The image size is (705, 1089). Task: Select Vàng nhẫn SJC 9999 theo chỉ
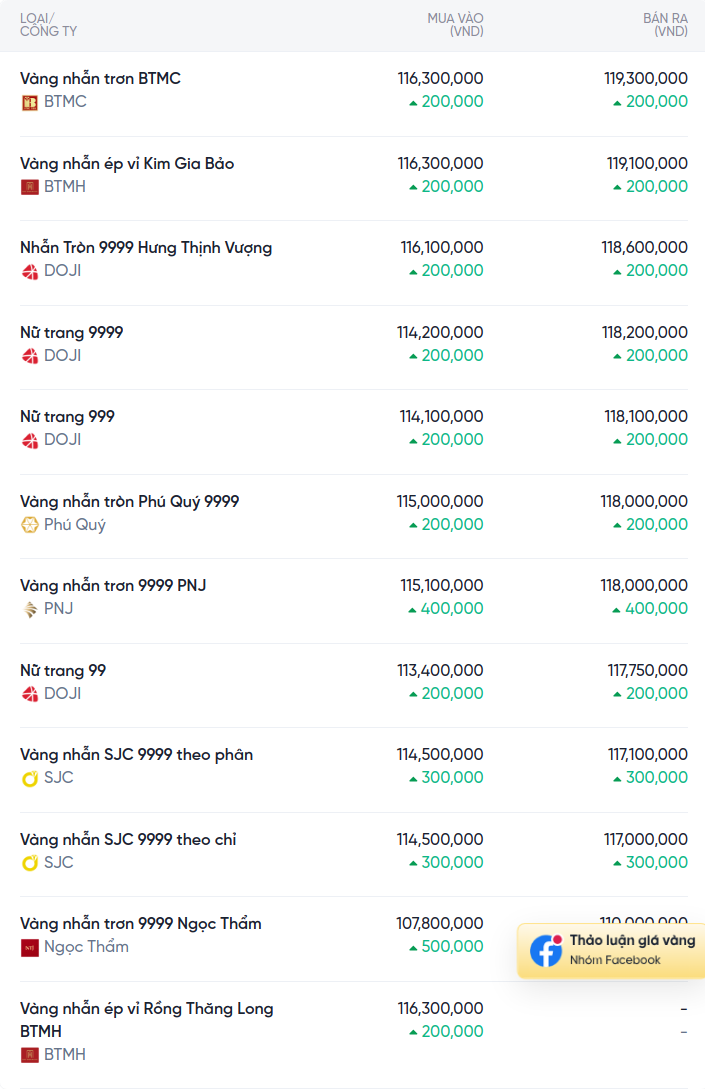(x=128, y=840)
